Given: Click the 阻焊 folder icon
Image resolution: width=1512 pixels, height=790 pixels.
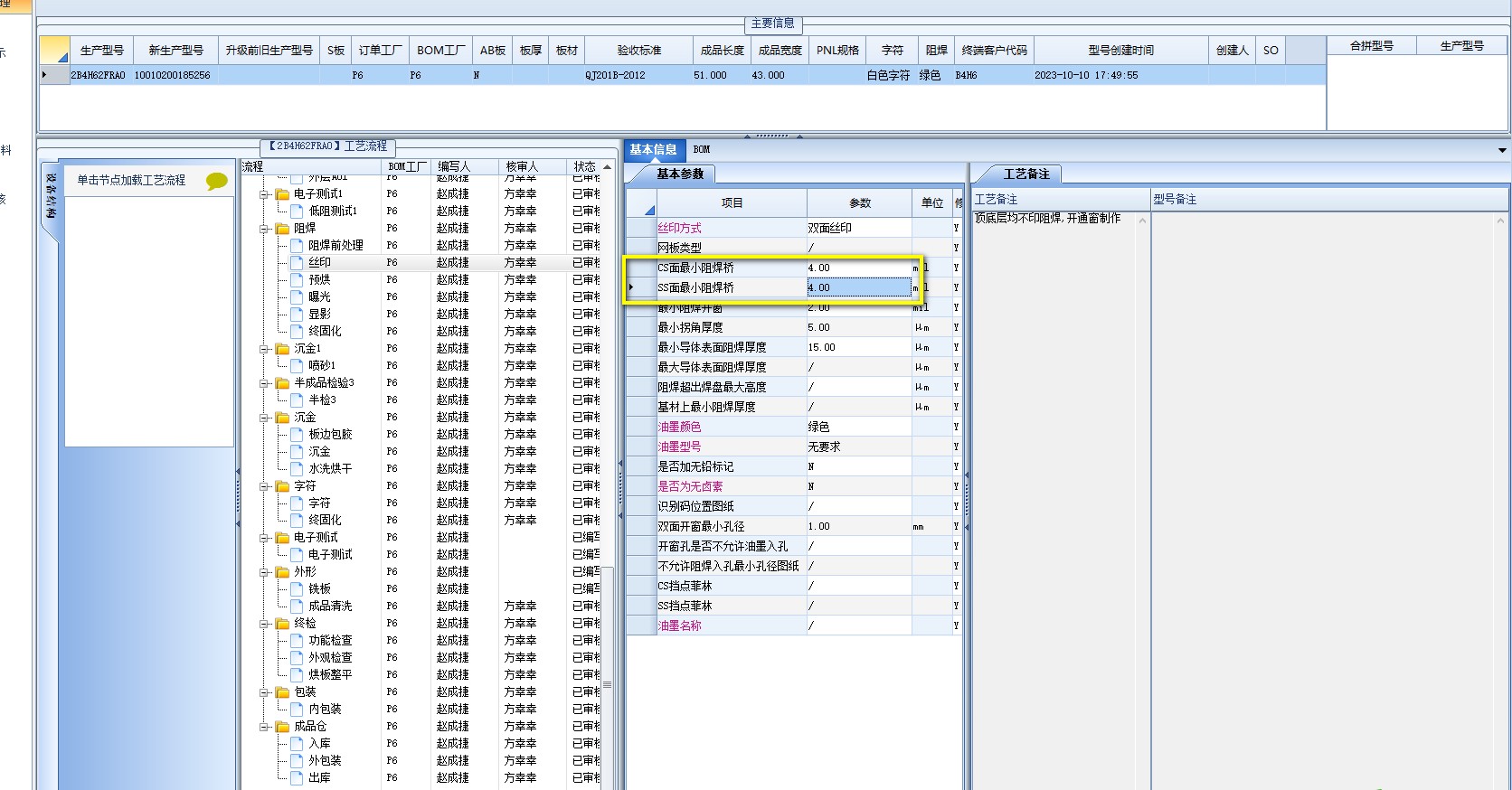Looking at the screenshot, I should (x=282, y=228).
